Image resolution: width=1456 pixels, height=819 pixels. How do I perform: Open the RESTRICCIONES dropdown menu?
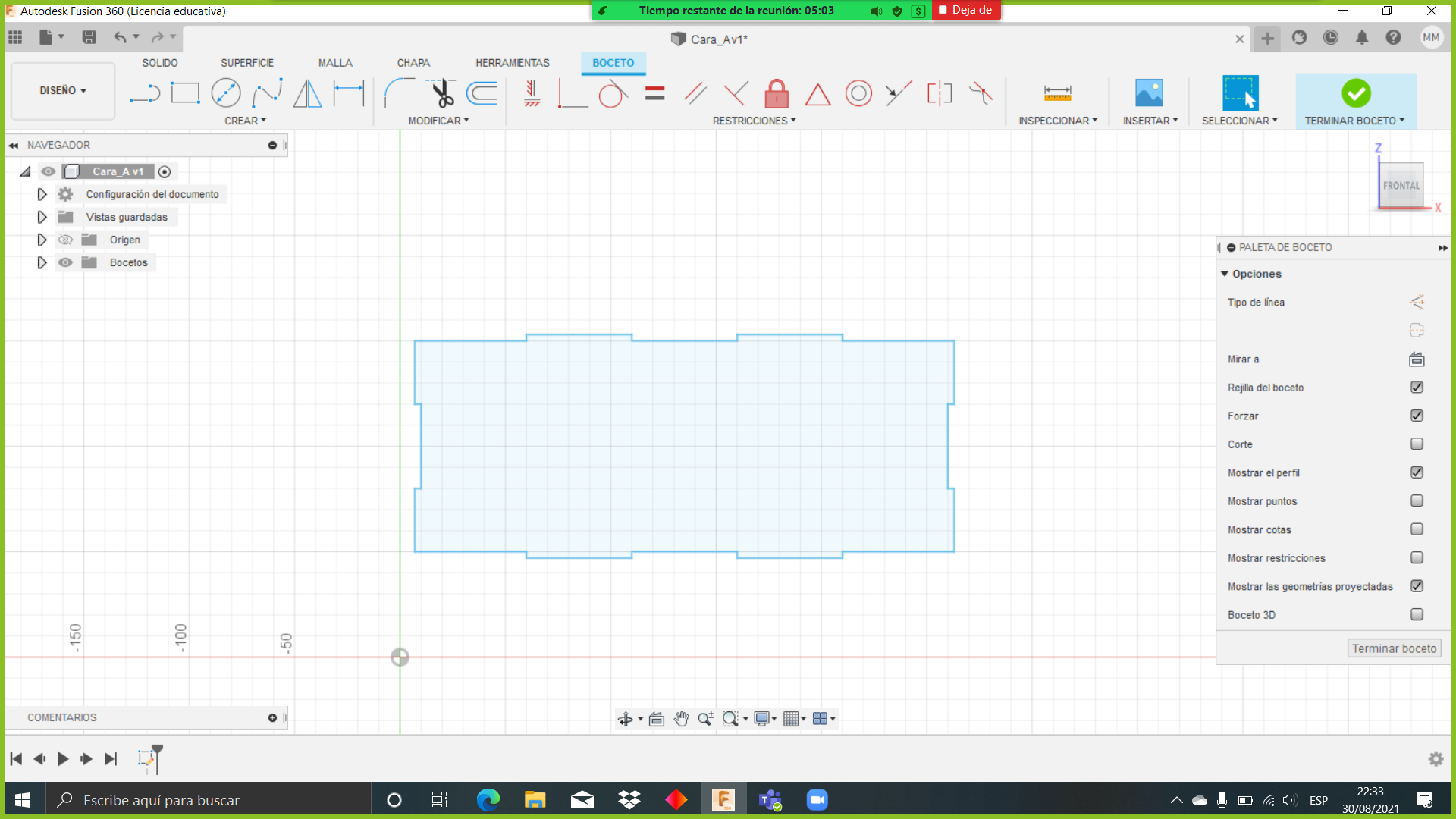[x=754, y=121]
